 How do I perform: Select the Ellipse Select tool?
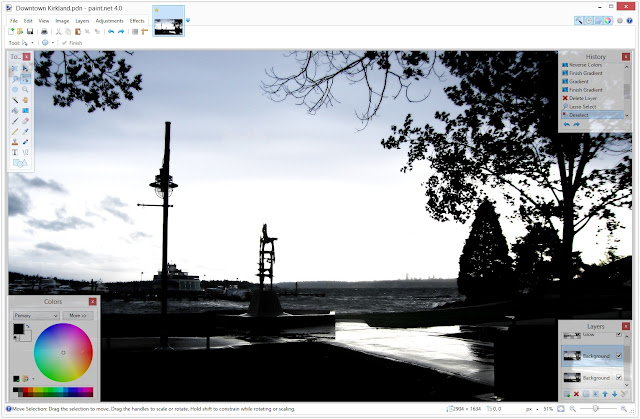pyautogui.click(x=15, y=89)
